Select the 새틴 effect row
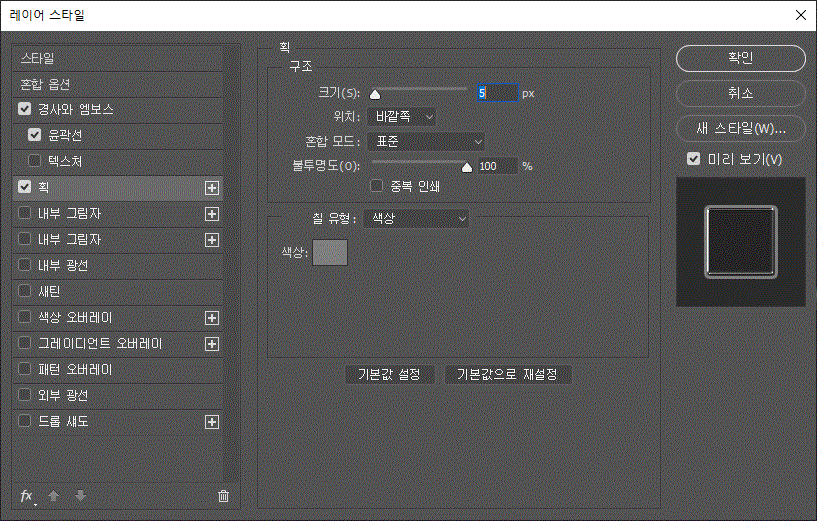Image resolution: width=817 pixels, height=521 pixels. [118, 292]
